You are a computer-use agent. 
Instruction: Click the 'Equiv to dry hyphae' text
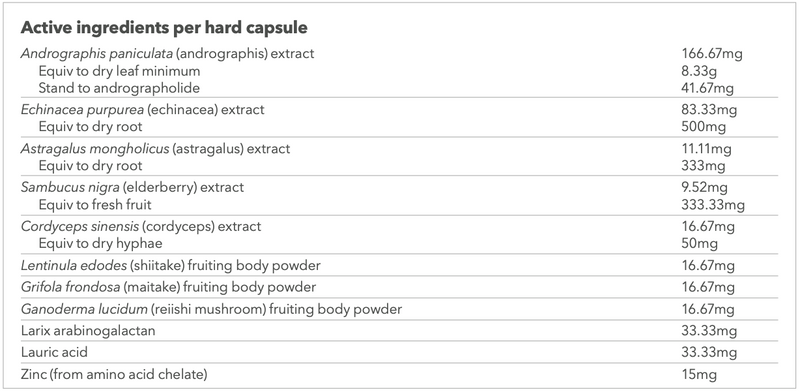tap(101, 243)
